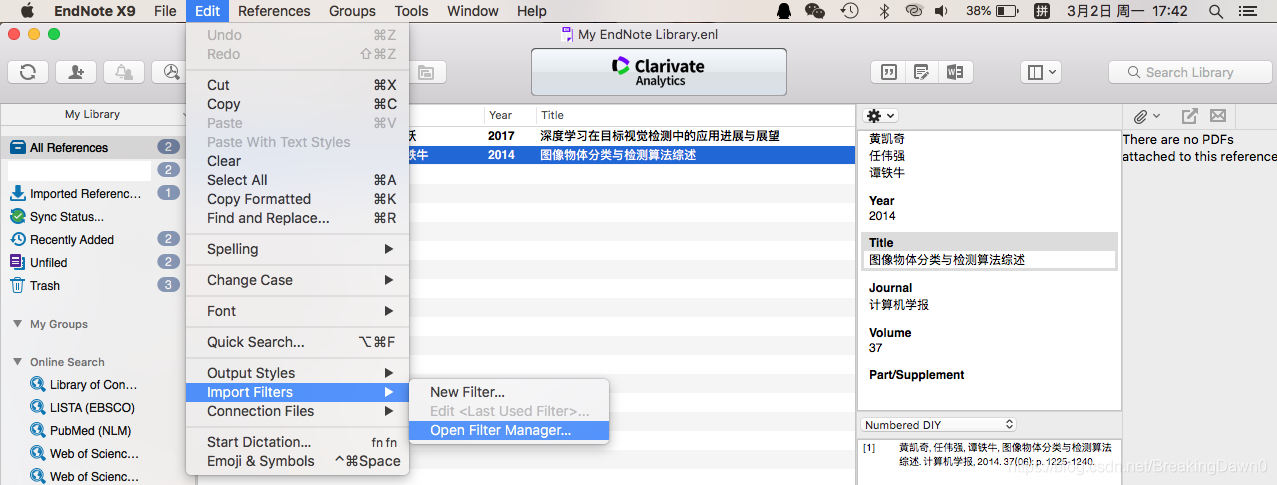Click the Title field in reference panel
This screenshot has width=1277, height=485.
(x=988, y=260)
